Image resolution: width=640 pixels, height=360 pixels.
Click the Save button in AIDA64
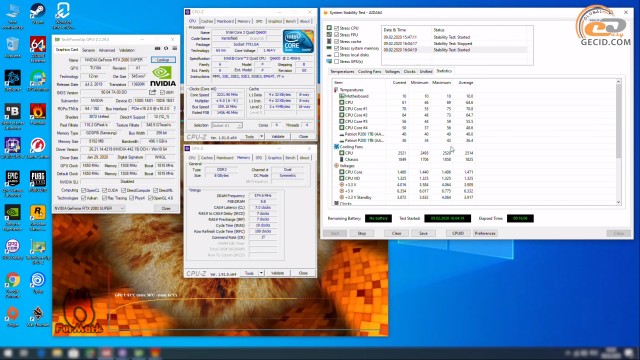click(x=423, y=233)
